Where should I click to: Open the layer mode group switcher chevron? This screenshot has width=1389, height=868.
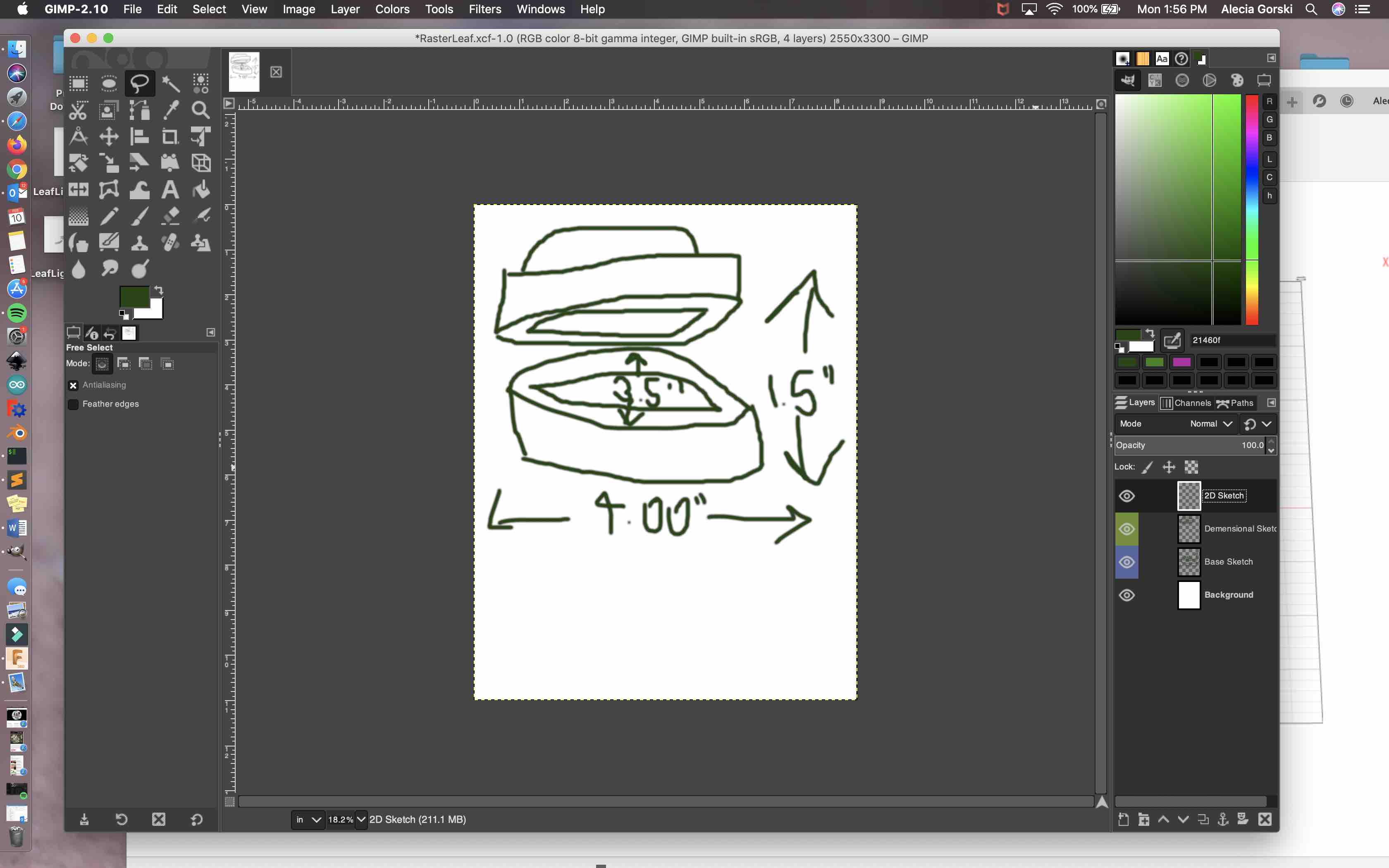tap(1267, 424)
